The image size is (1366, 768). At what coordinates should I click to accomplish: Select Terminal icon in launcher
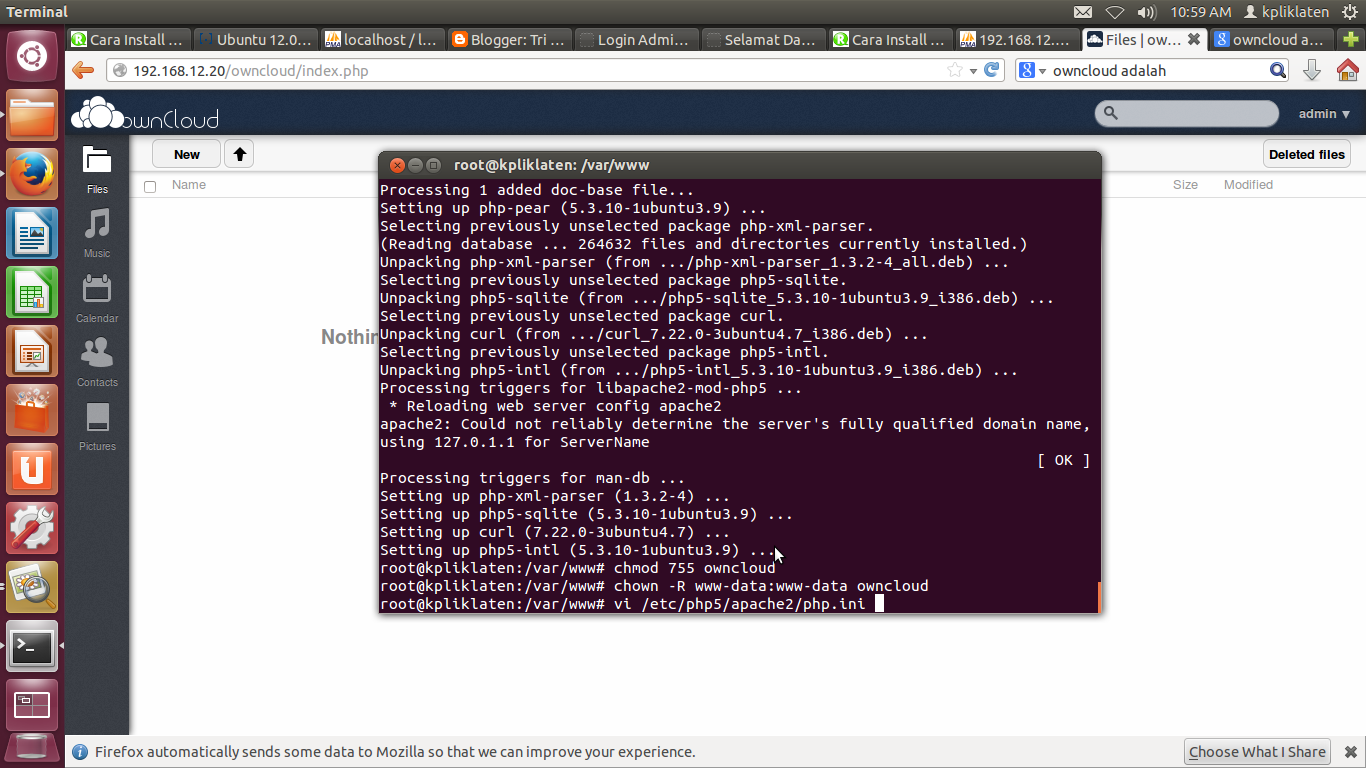[x=32, y=647]
